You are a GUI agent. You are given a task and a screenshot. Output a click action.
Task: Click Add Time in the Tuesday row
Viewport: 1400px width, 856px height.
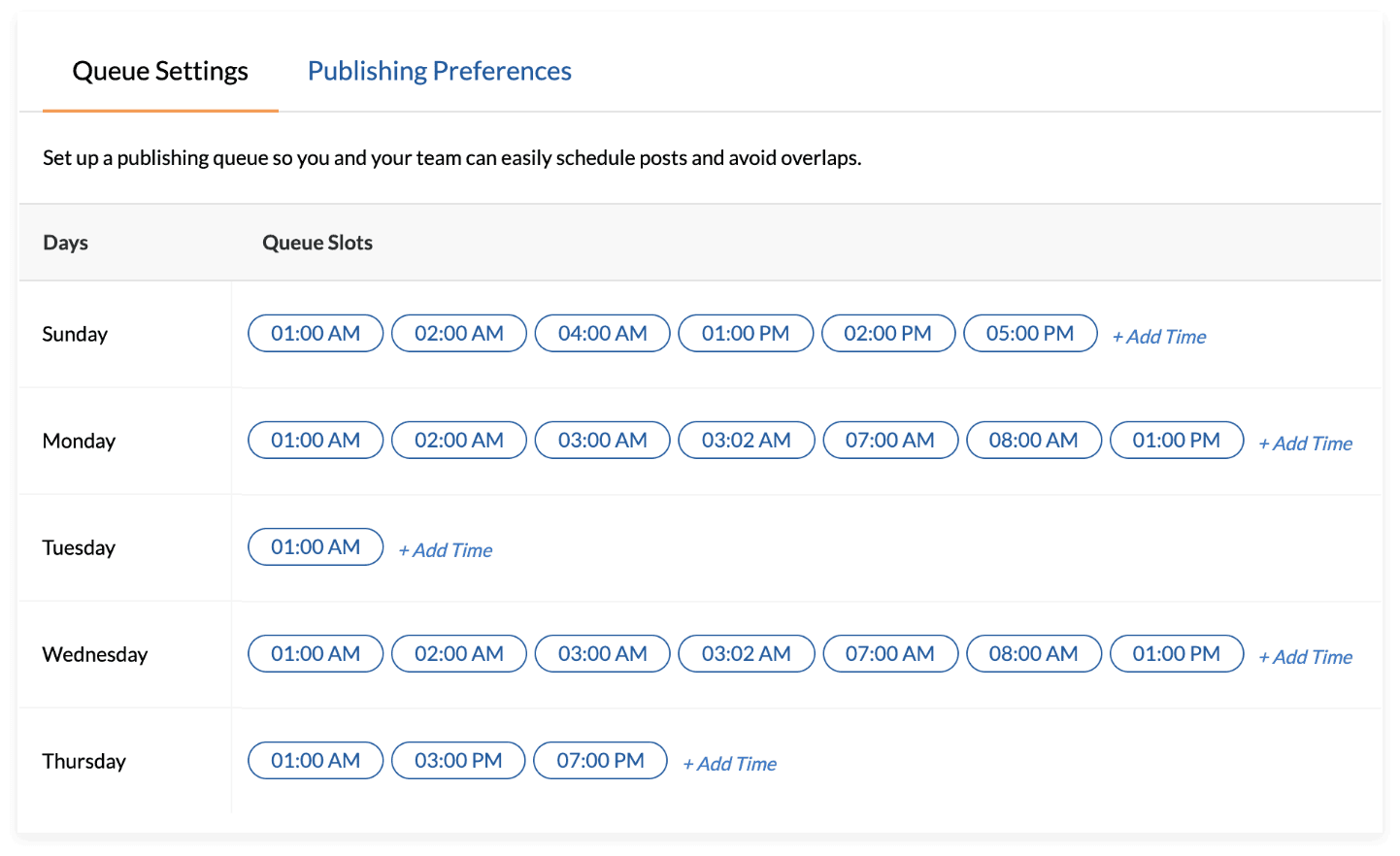click(x=446, y=550)
